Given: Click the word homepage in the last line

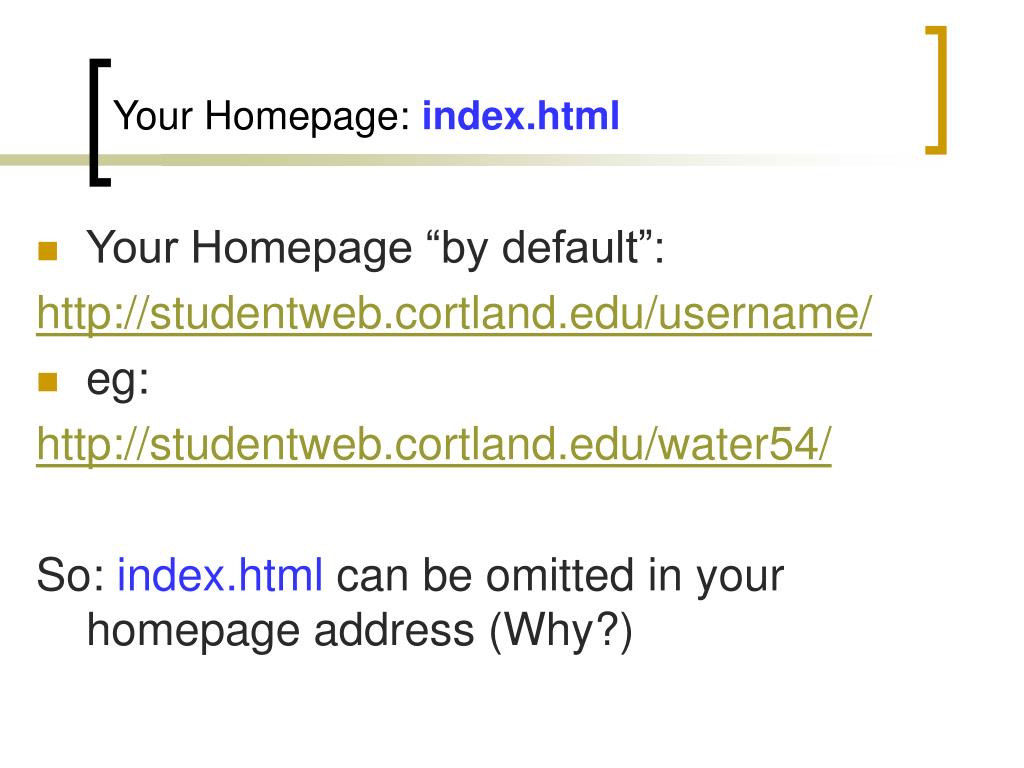Looking at the screenshot, I should click(194, 633).
